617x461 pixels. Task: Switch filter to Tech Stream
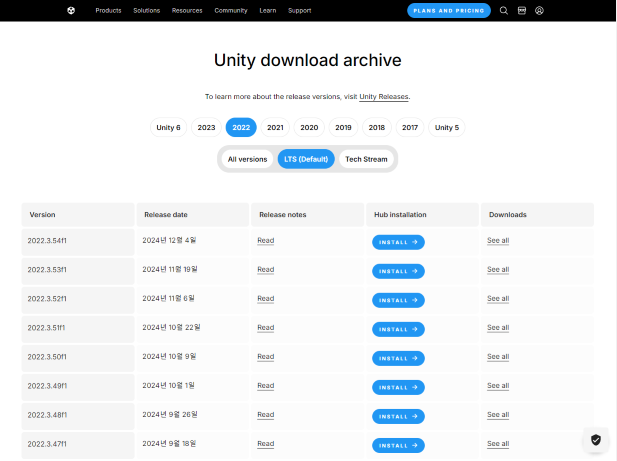tap(366, 159)
